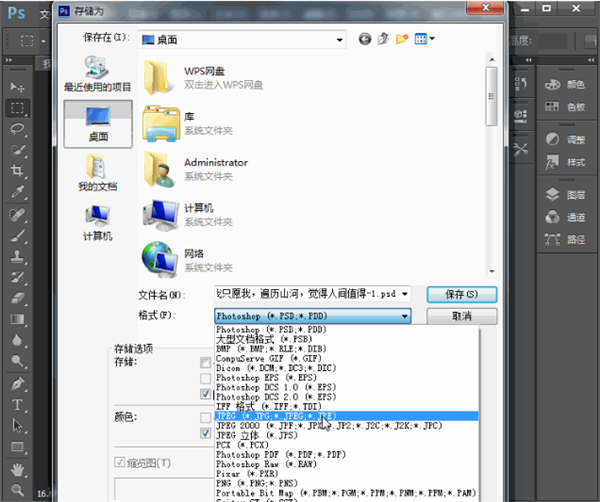Select the Brush tool

point(17,235)
